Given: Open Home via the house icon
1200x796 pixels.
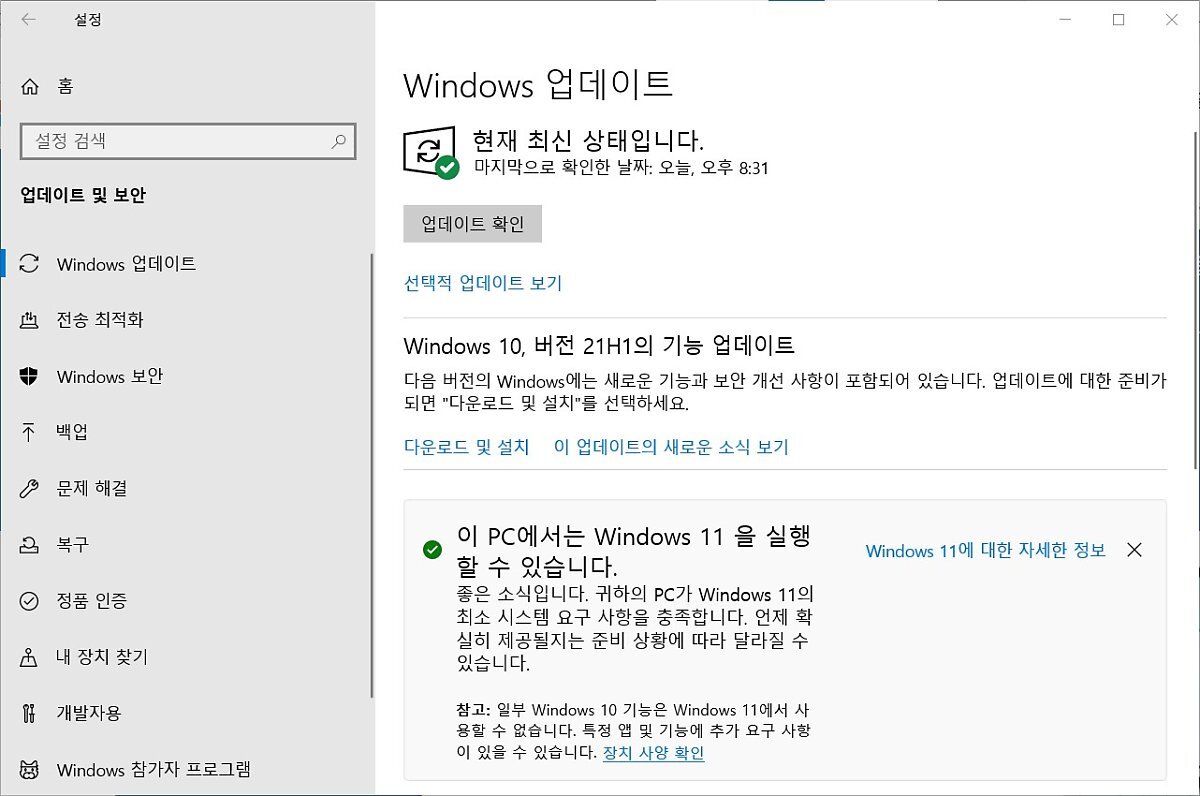Looking at the screenshot, I should coord(30,86).
